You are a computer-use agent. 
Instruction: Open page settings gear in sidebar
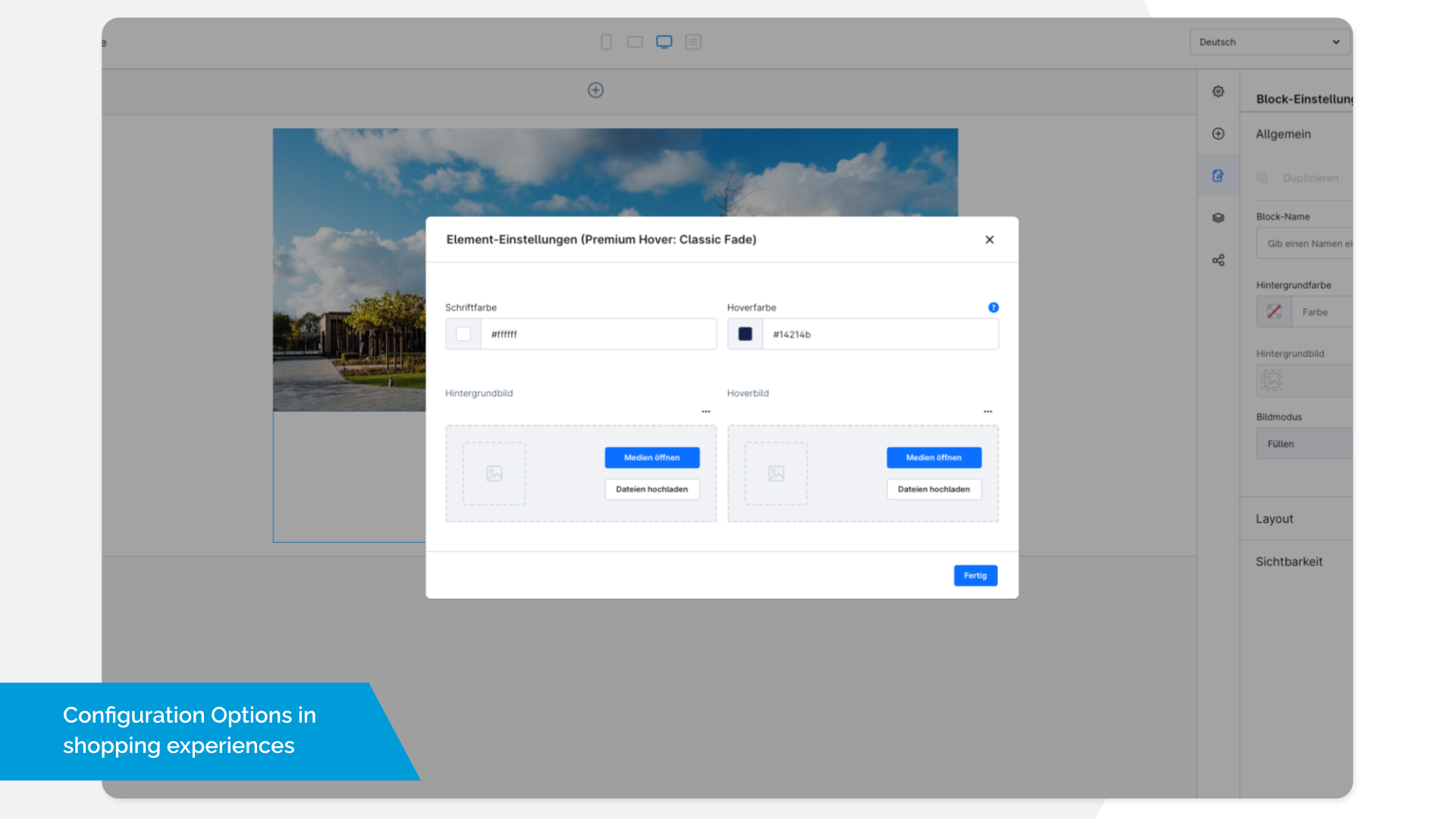click(x=1218, y=91)
